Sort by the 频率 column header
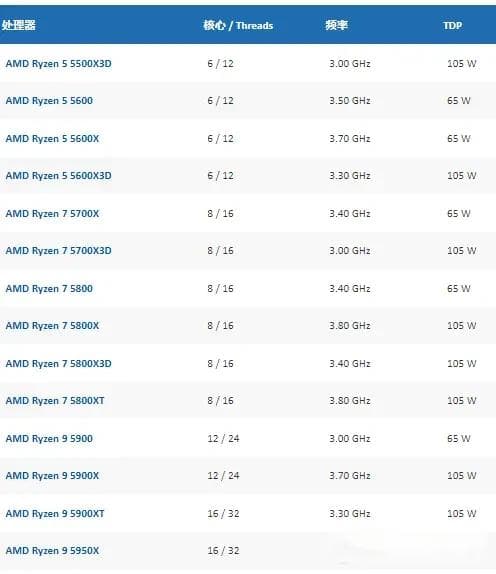This screenshot has width=496, height=574. click(x=336, y=25)
